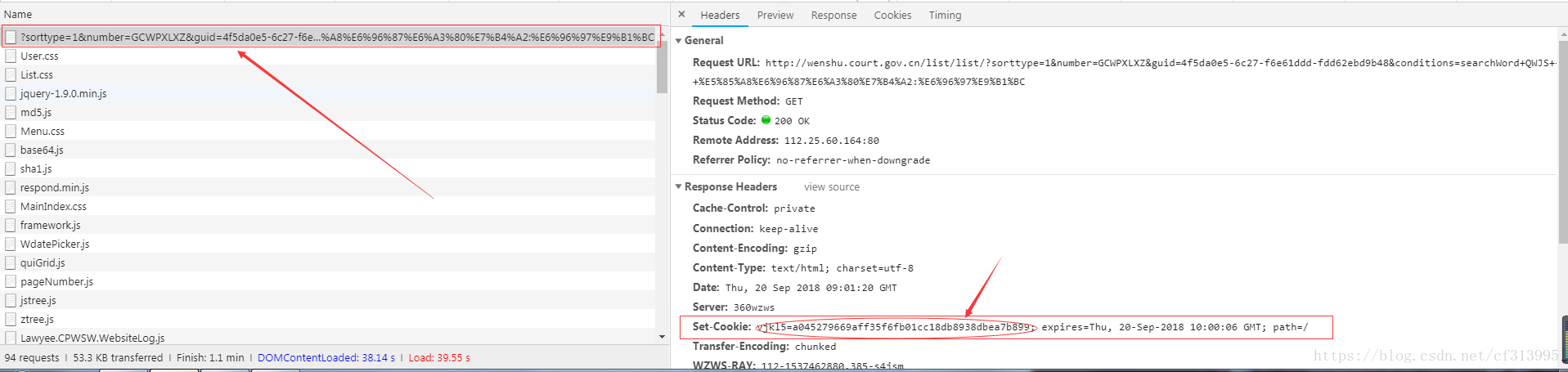Click the Remote Address 112.25.60.164:80 value
1568x372 pixels.
tap(831, 141)
